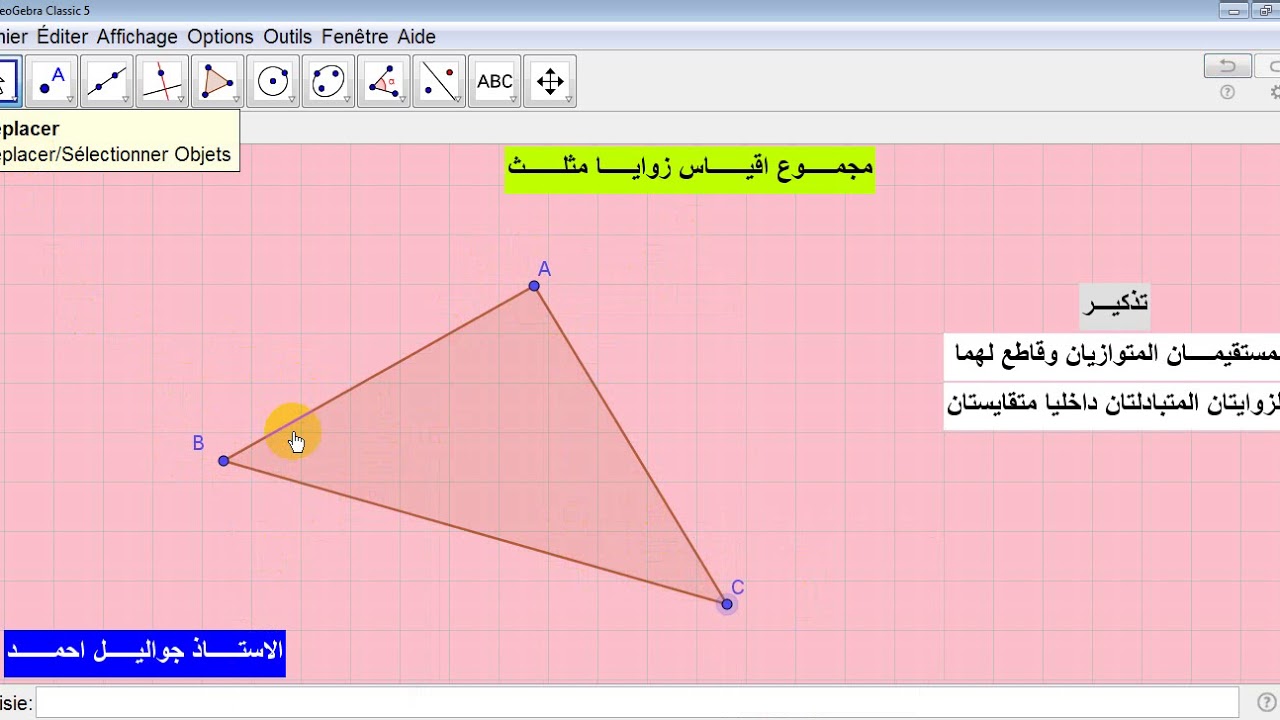Activate the Polygon tool

tap(217, 81)
